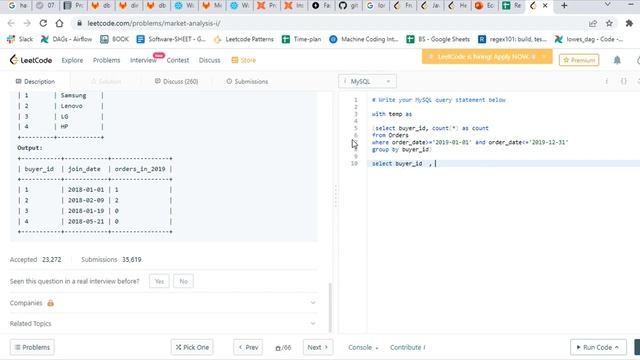Answer Yes to seen in interview
Screen dimensions: 640x360
[159, 281]
